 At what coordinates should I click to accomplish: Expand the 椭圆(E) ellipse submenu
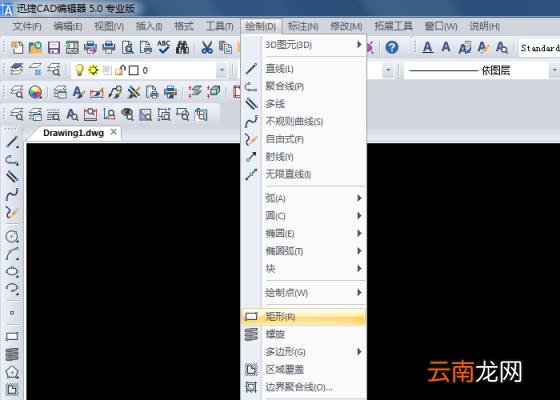[304, 233]
